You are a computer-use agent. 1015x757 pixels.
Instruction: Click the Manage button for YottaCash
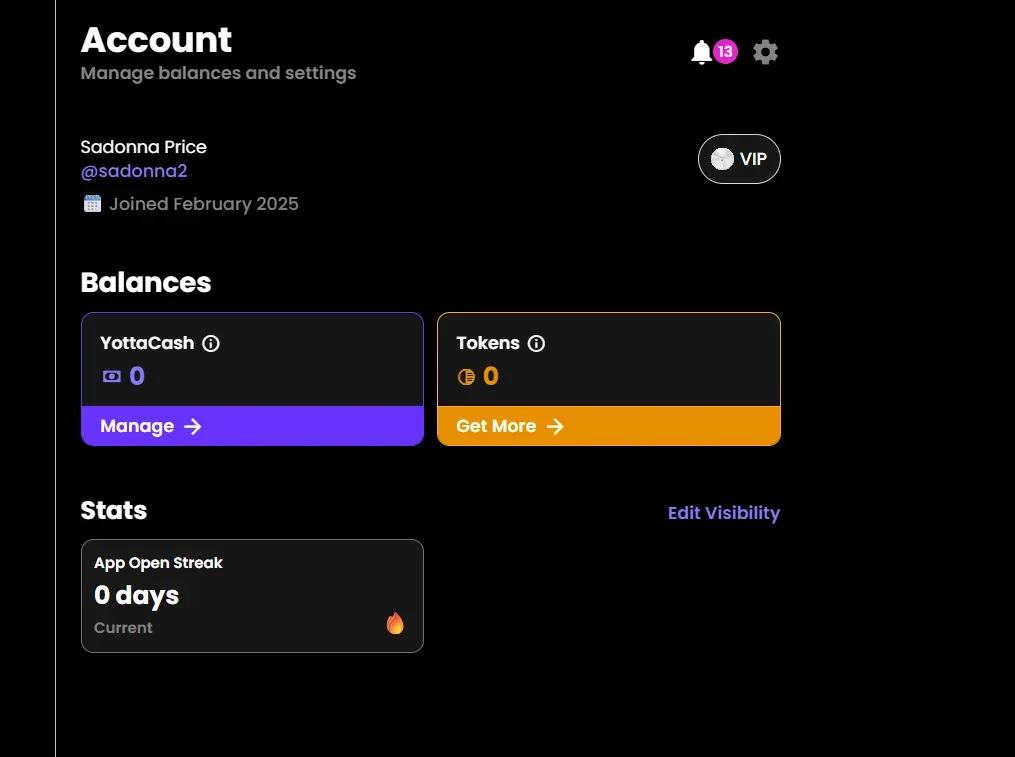coord(251,426)
